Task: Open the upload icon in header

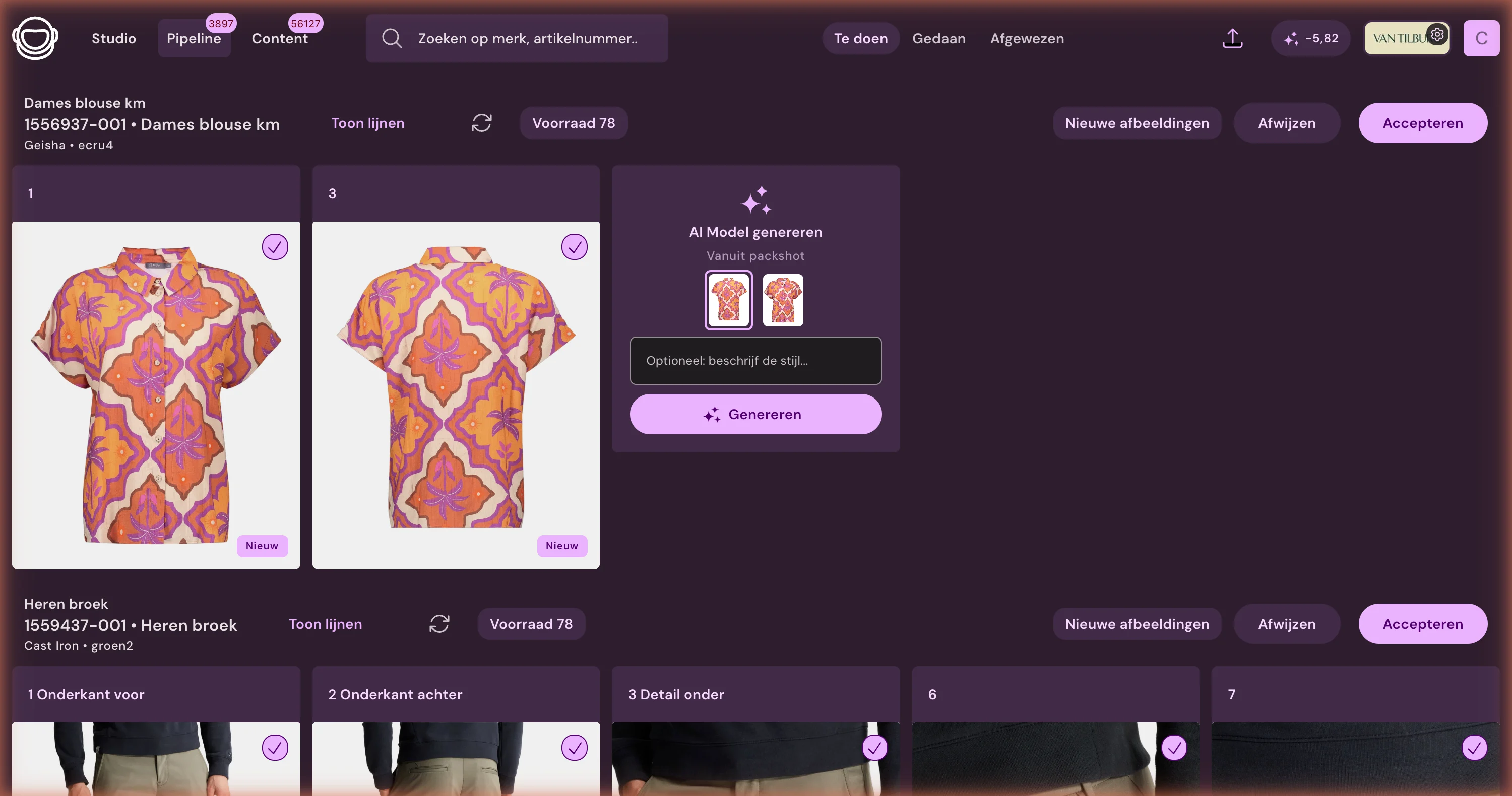Action: pyautogui.click(x=1233, y=39)
